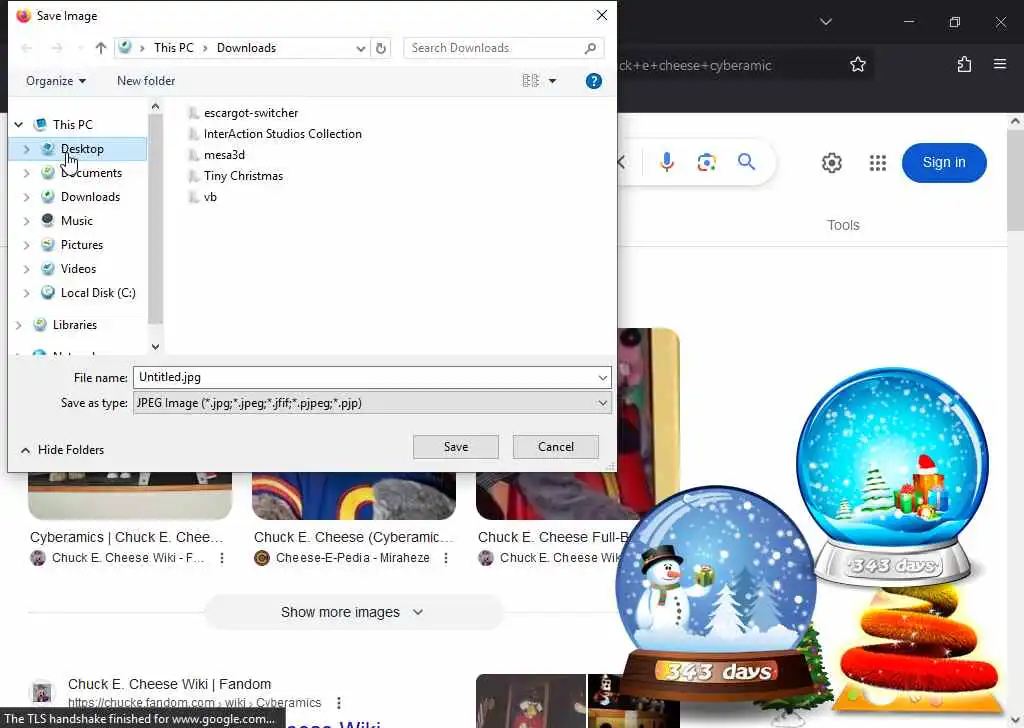Expand the Desktop tree node

[26, 150]
